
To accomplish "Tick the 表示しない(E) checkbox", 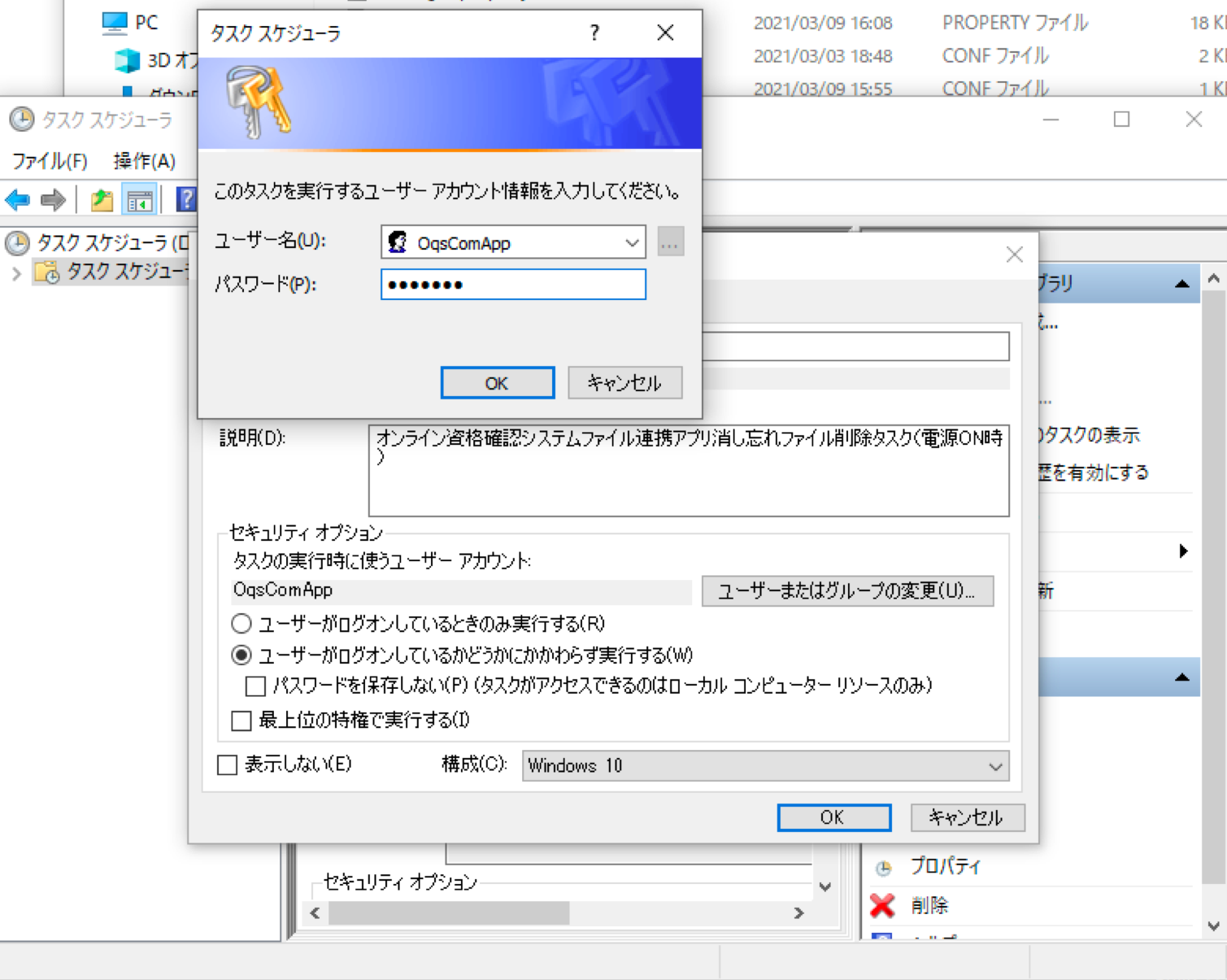I will click(228, 764).
